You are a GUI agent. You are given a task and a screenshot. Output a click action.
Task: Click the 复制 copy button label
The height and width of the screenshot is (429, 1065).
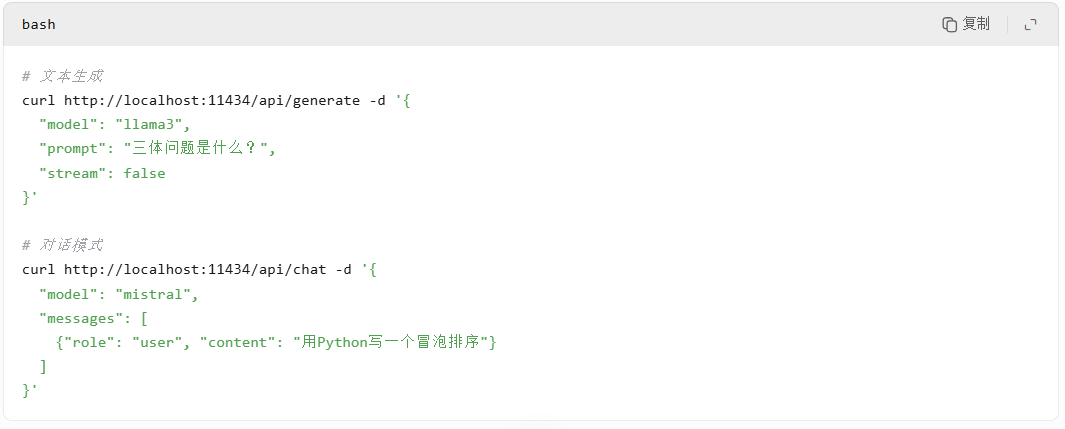(976, 24)
